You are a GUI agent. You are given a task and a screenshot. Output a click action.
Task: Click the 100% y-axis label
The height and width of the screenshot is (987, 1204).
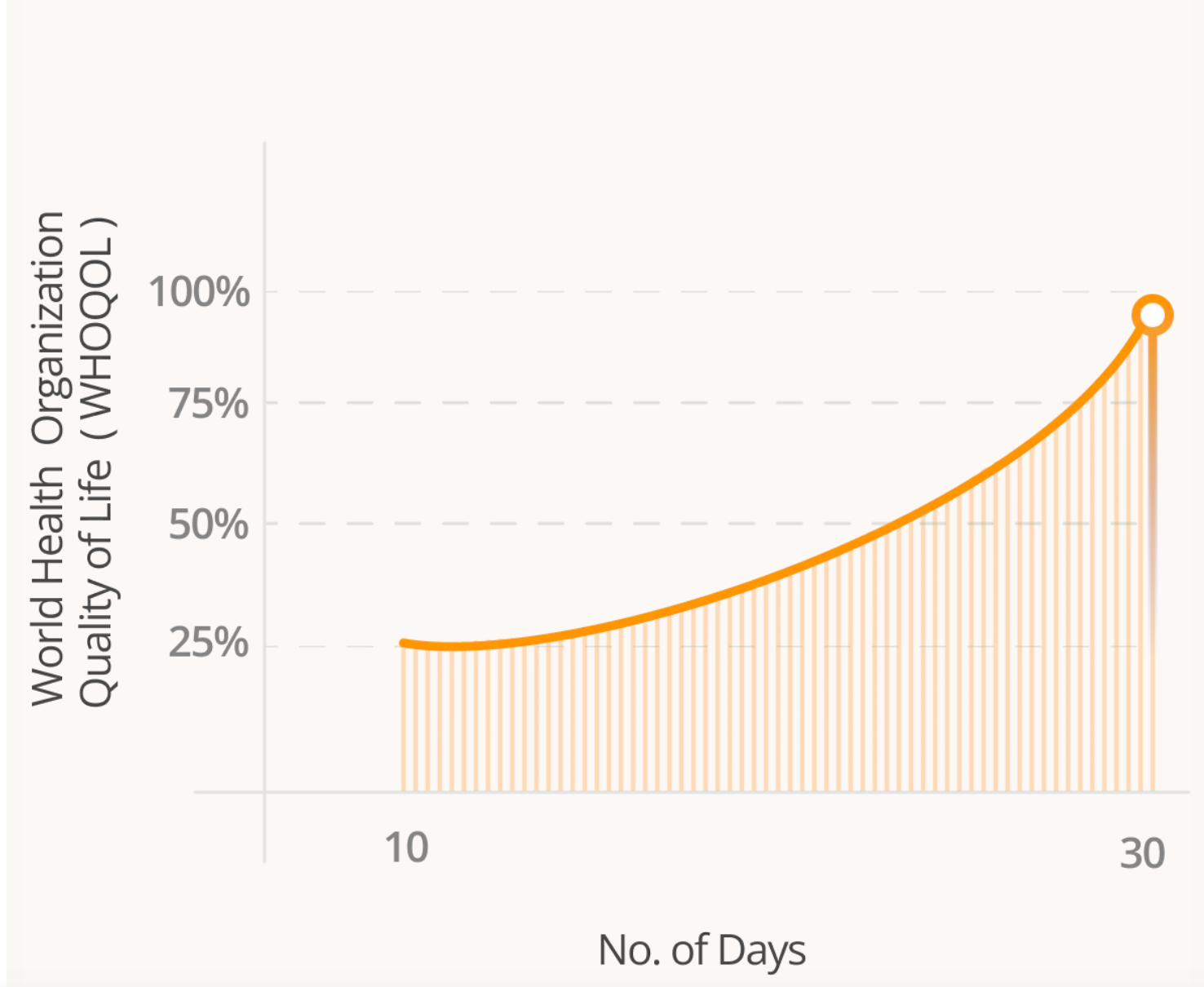[x=199, y=292]
